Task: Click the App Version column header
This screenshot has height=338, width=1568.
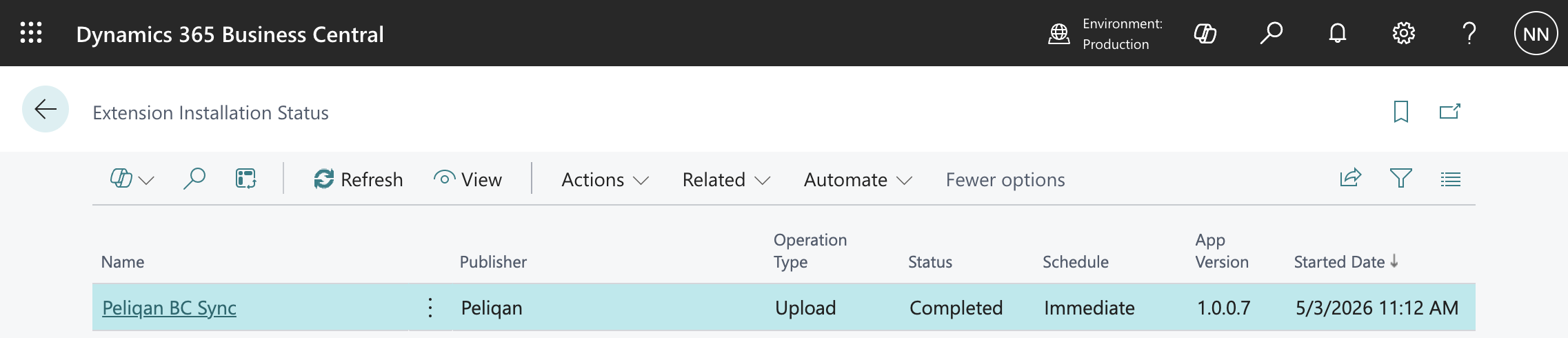Action: [x=1221, y=251]
